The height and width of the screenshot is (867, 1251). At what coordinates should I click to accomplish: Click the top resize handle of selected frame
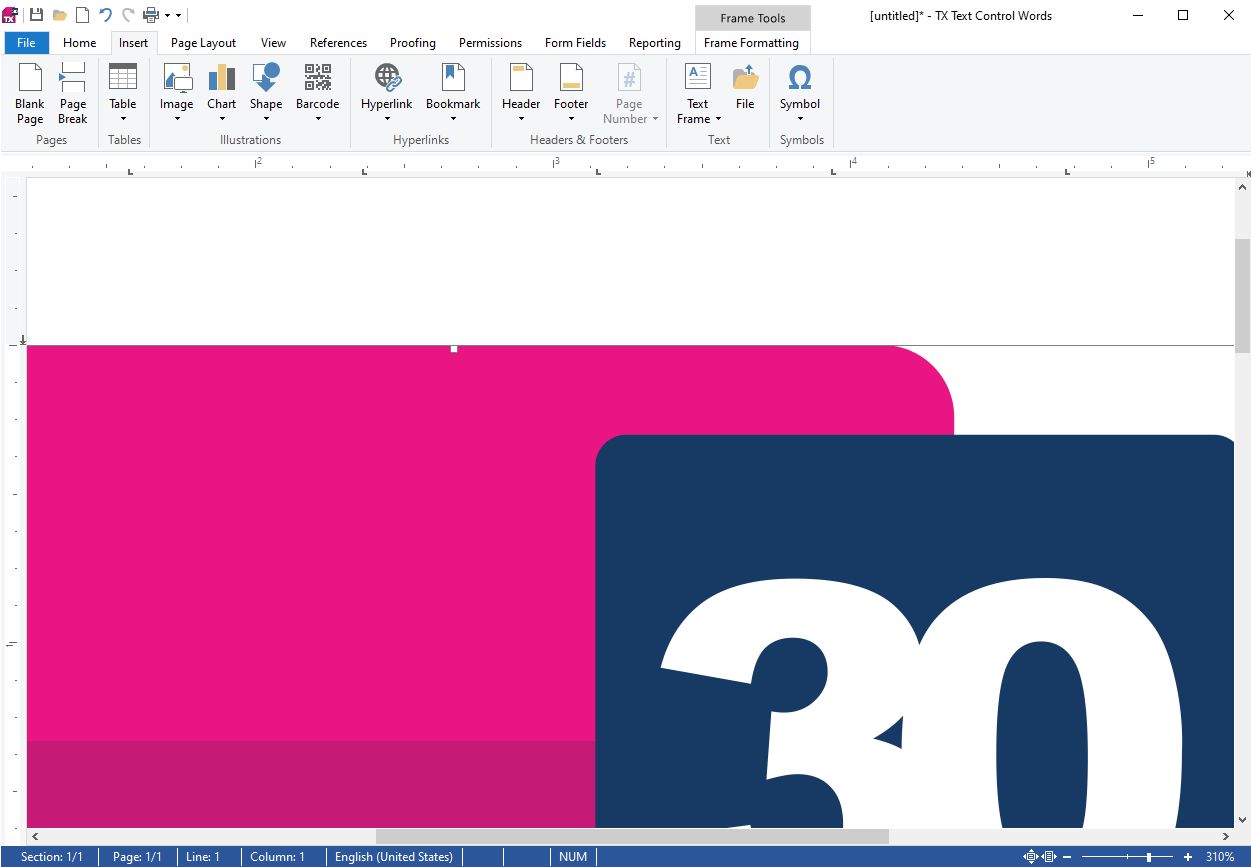point(454,349)
